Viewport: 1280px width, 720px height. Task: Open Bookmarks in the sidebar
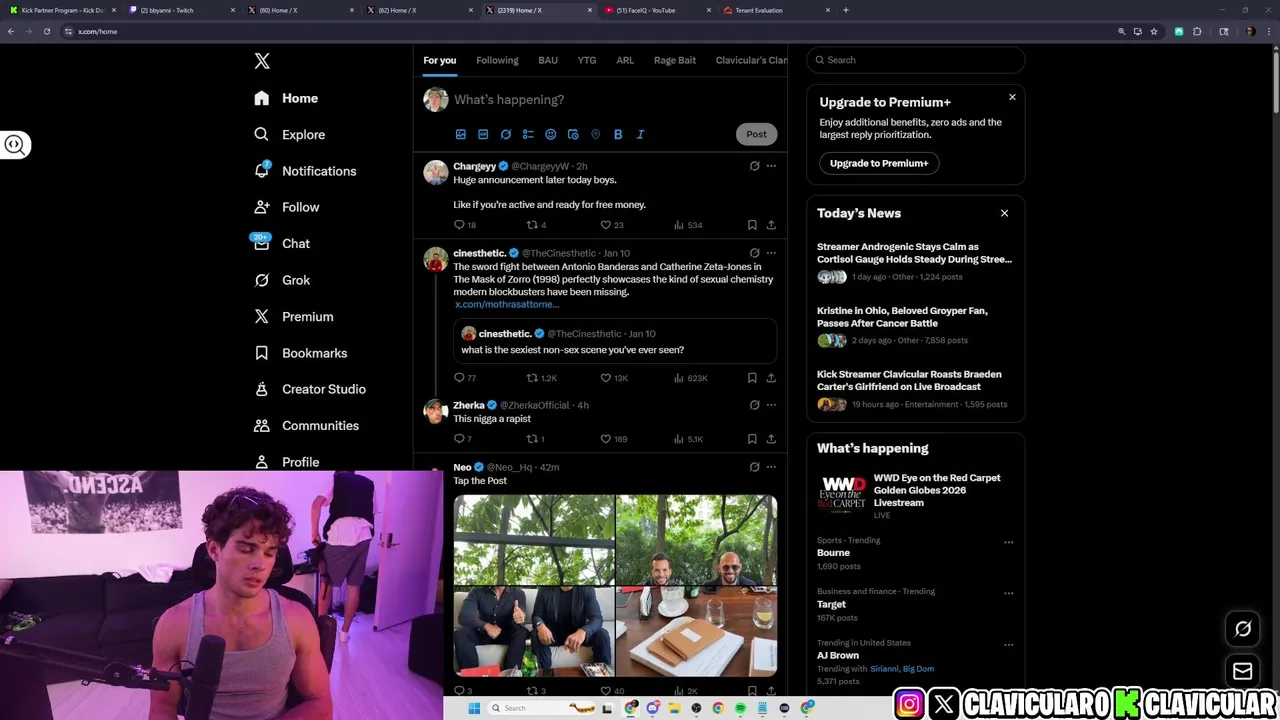300,353
